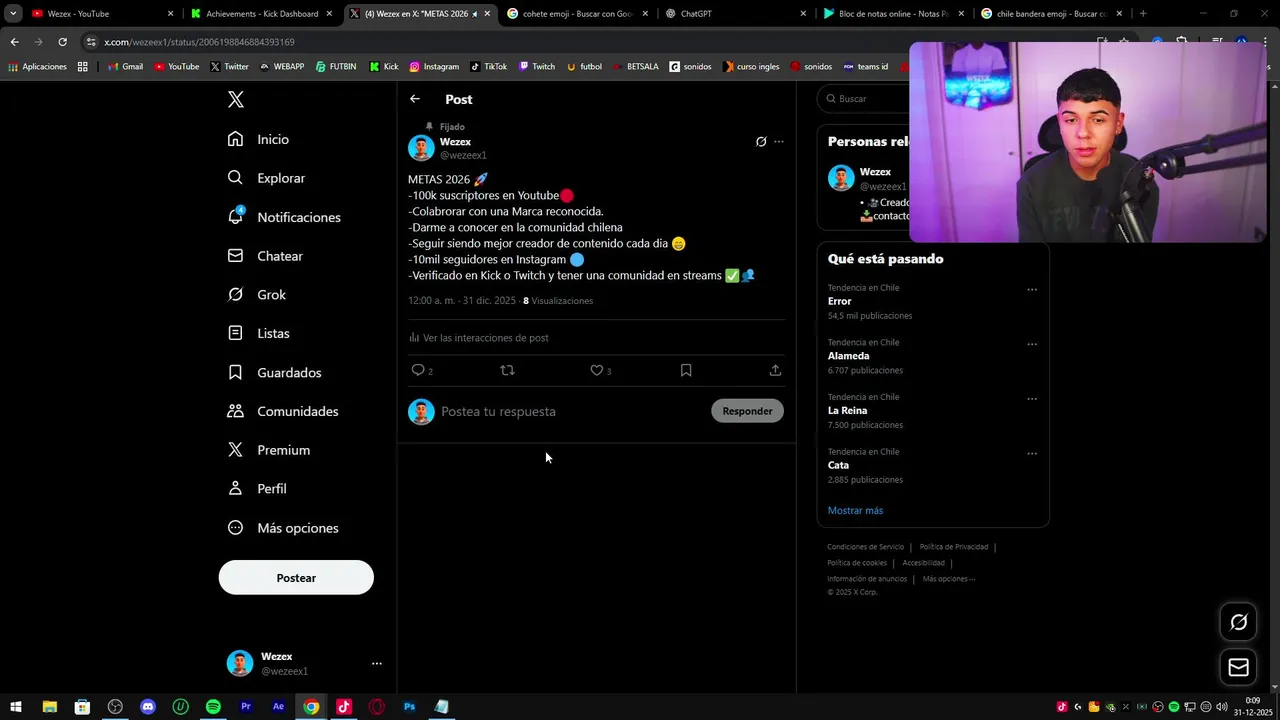
Task: Open Chatear messages
Action: pos(265,256)
